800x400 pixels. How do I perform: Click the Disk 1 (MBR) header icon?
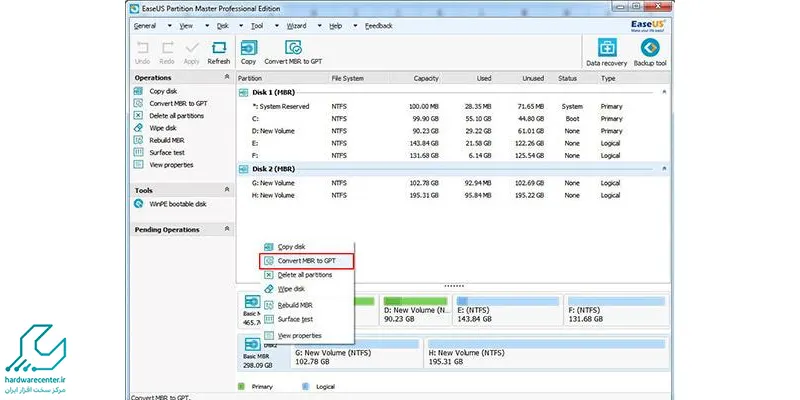(x=244, y=92)
